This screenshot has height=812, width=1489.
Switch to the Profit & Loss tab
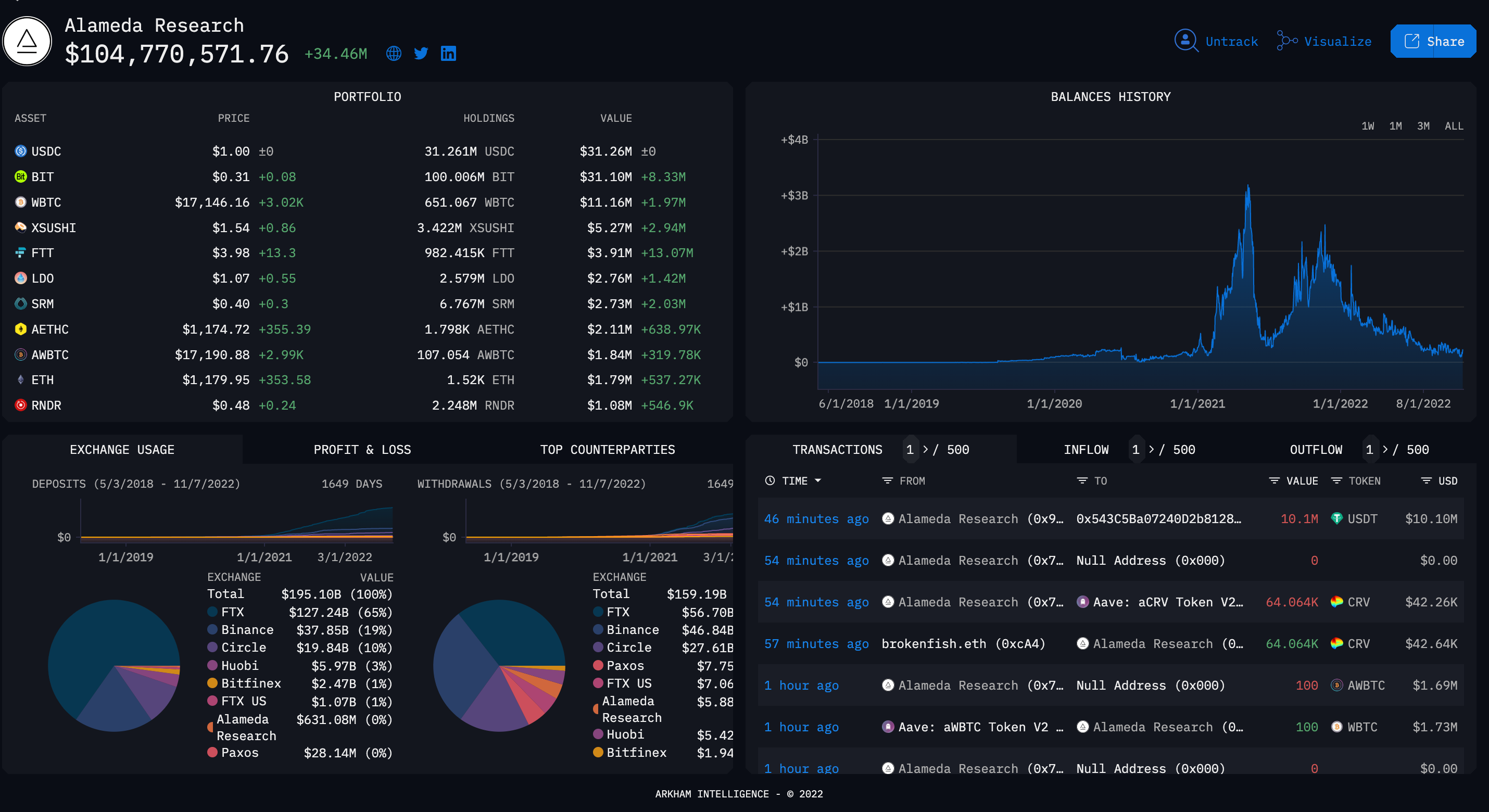coord(362,450)
